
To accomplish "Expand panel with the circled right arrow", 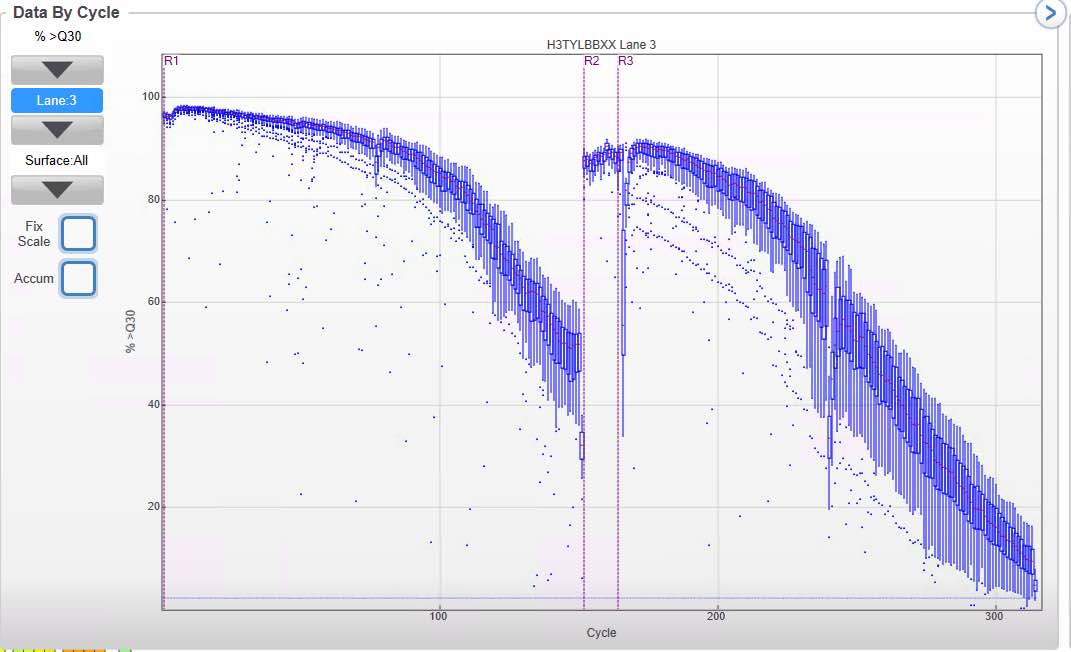I will coord(1050,13).
